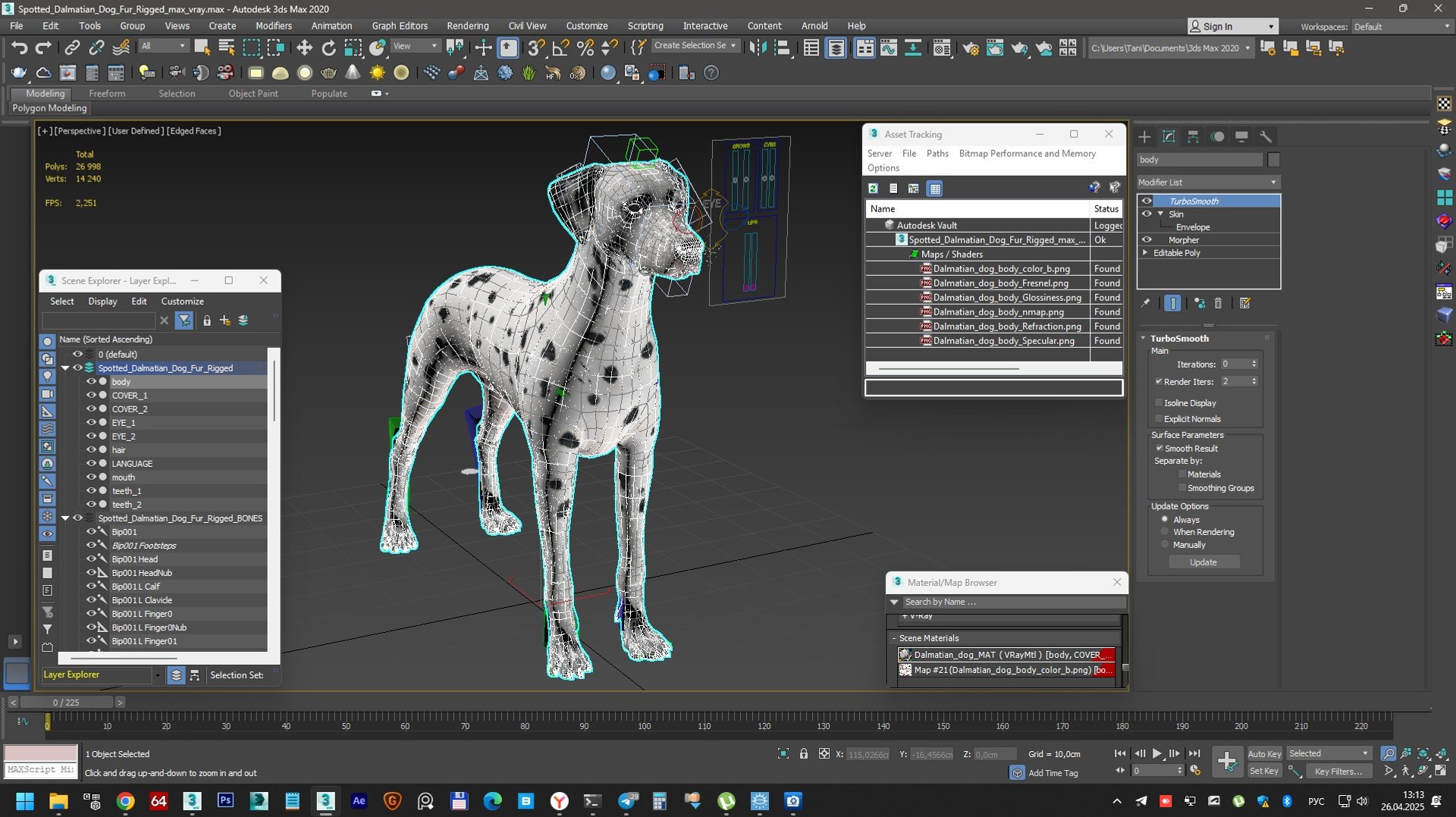Viewport: 1456px width, 817px height.
Task: Toggle Morpher modifier eye icon
Action: point(1147,239)
